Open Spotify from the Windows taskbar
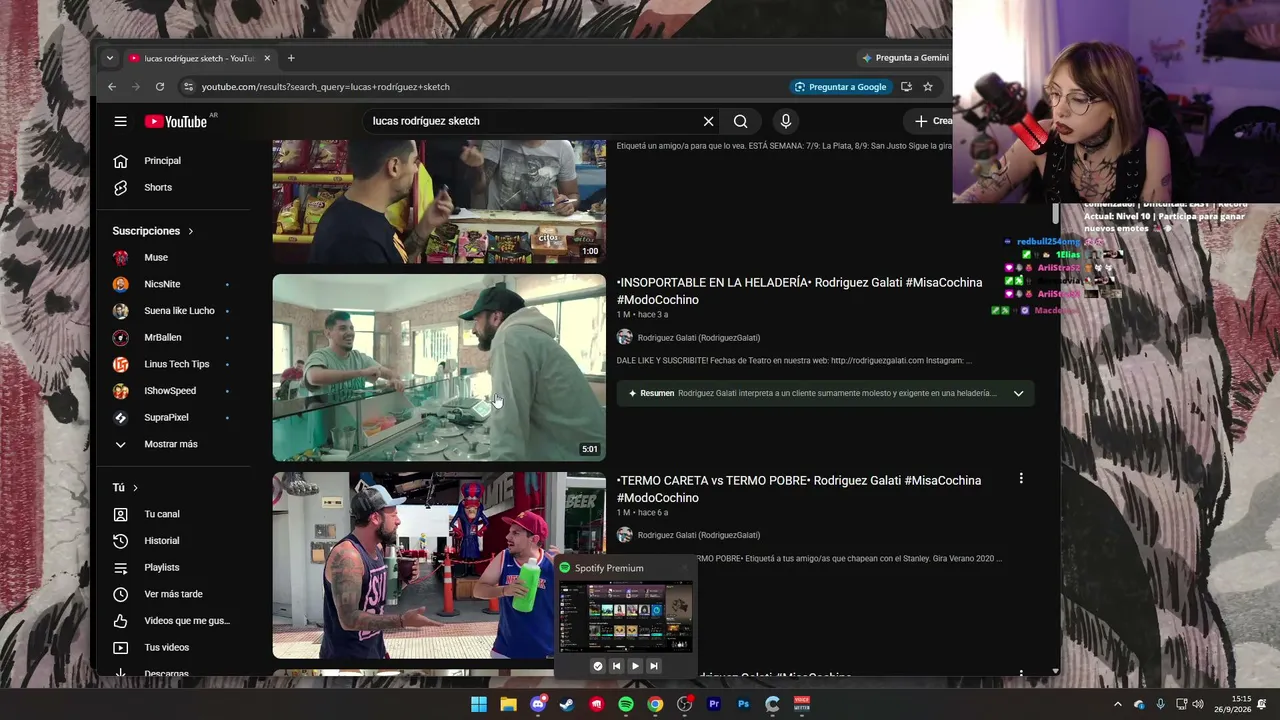Image resolution: width=1280 pixels, height=720 pixels. click(x=626, y=704)
